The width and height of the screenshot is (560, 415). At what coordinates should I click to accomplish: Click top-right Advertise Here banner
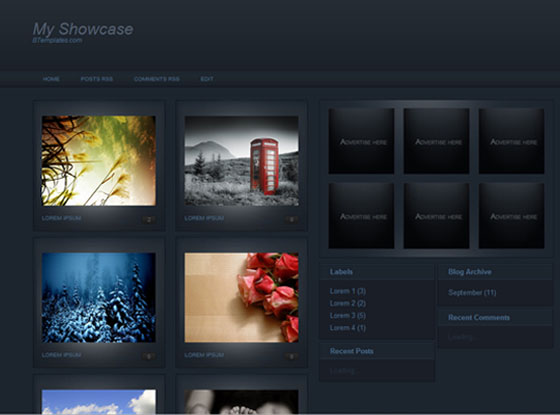coord(511,141)
